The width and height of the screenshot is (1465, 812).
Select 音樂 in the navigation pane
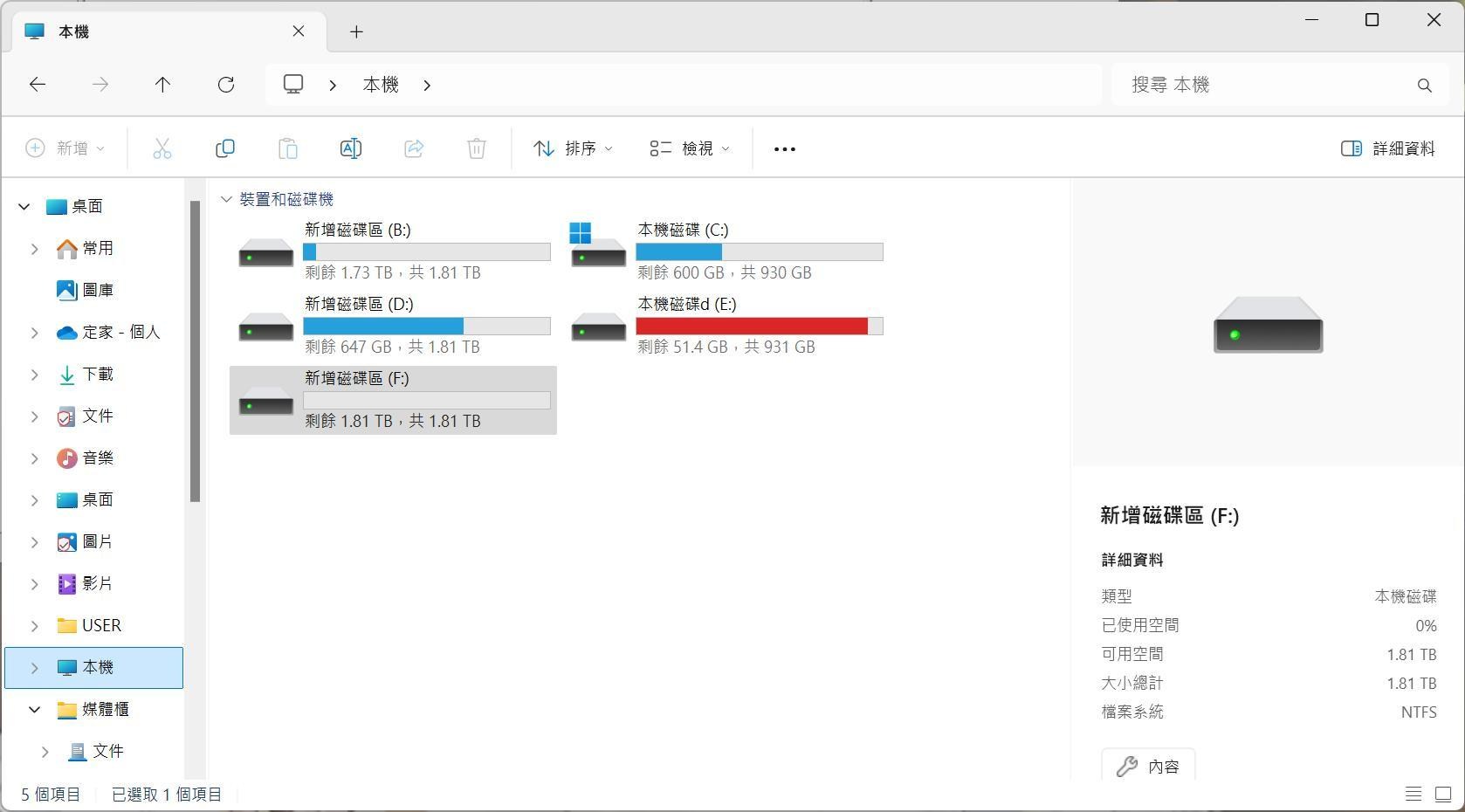click(x=97, y=458)
